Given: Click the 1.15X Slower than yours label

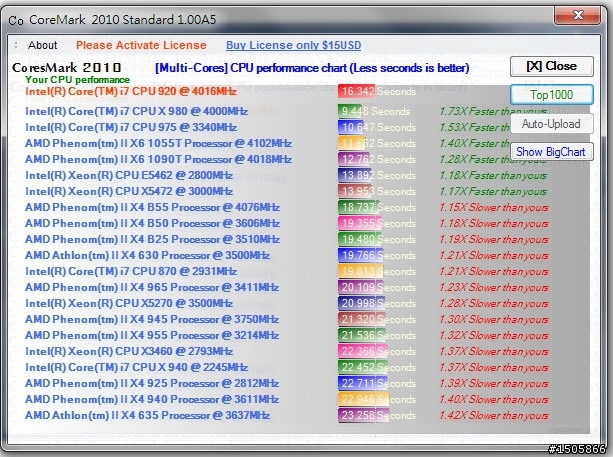Looking at the screenshot, I should (494, 208).
